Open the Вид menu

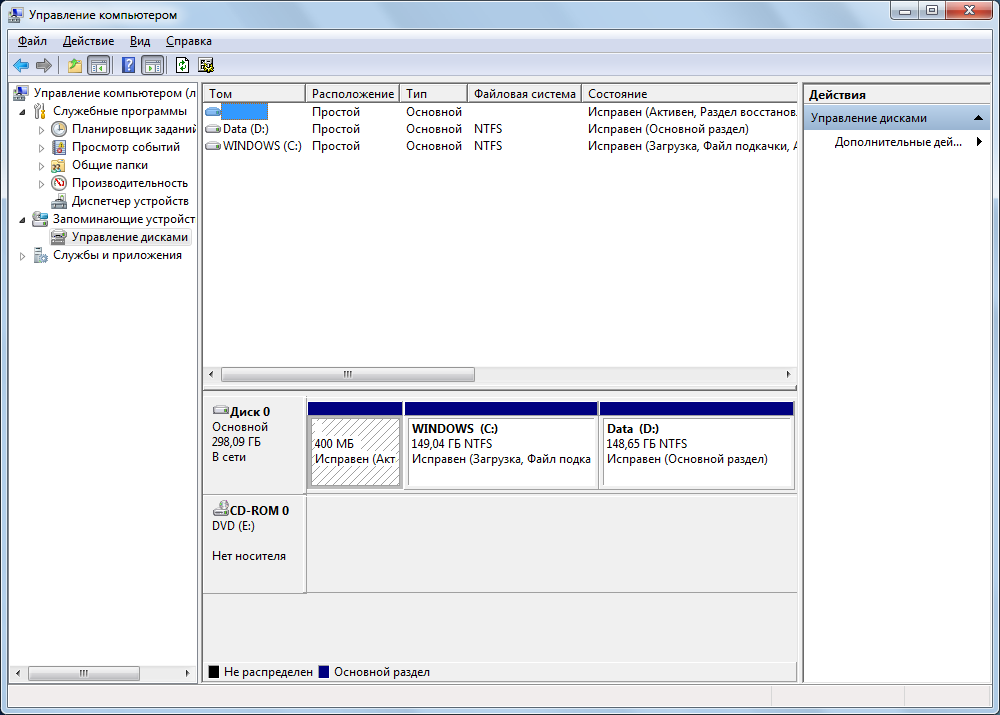coord(140,41)
